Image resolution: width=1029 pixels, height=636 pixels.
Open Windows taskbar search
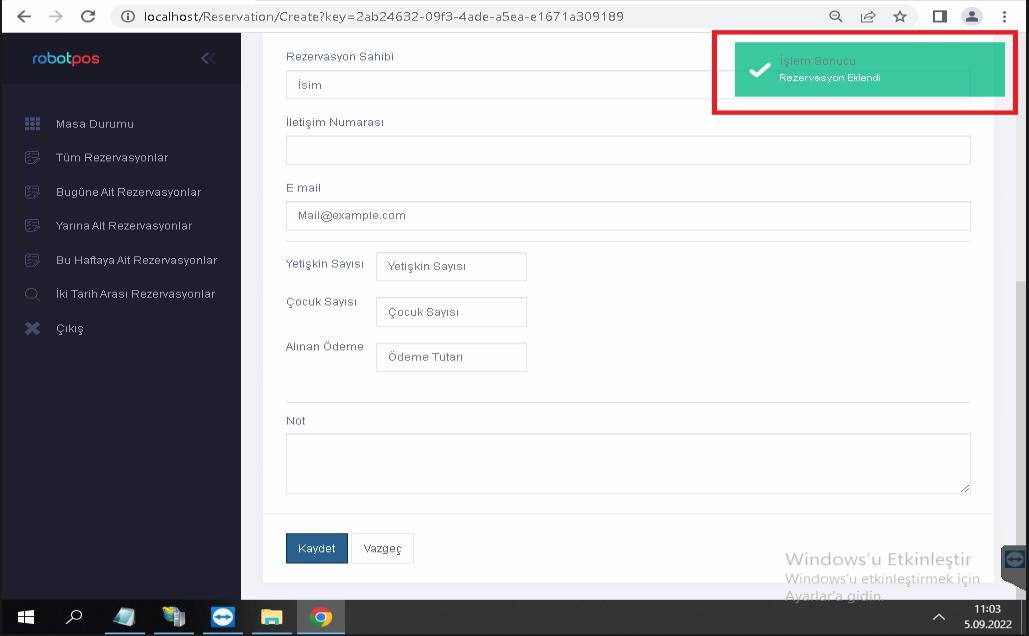point(74,617)
